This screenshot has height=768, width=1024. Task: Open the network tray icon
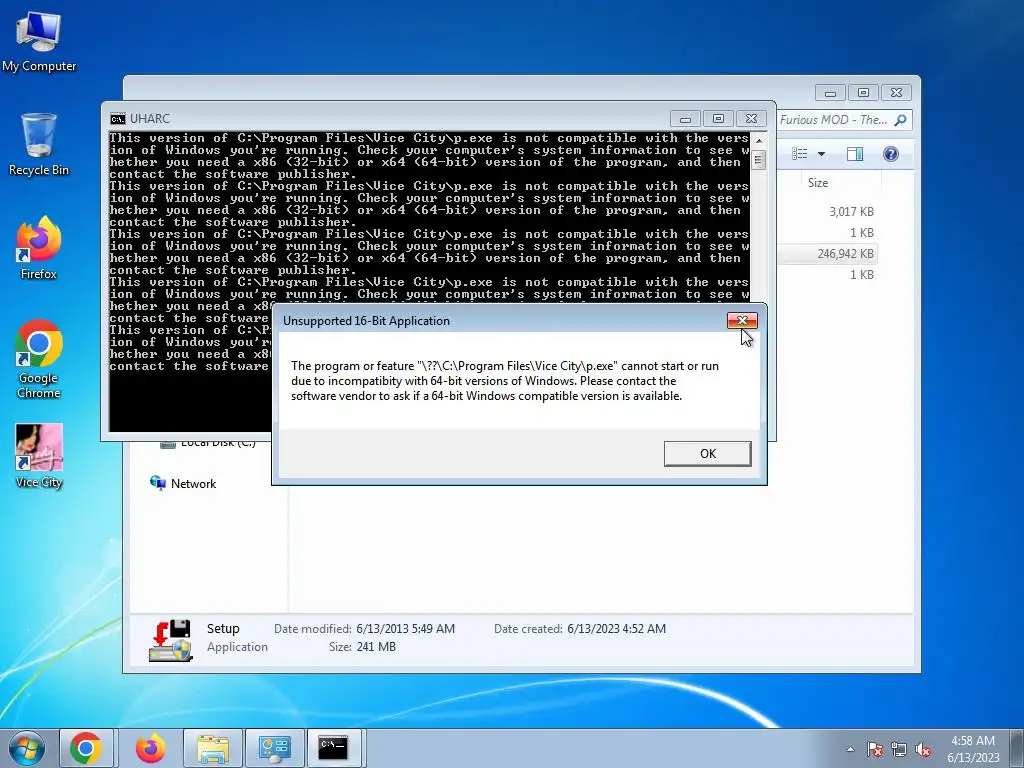(x=899, y=749)
